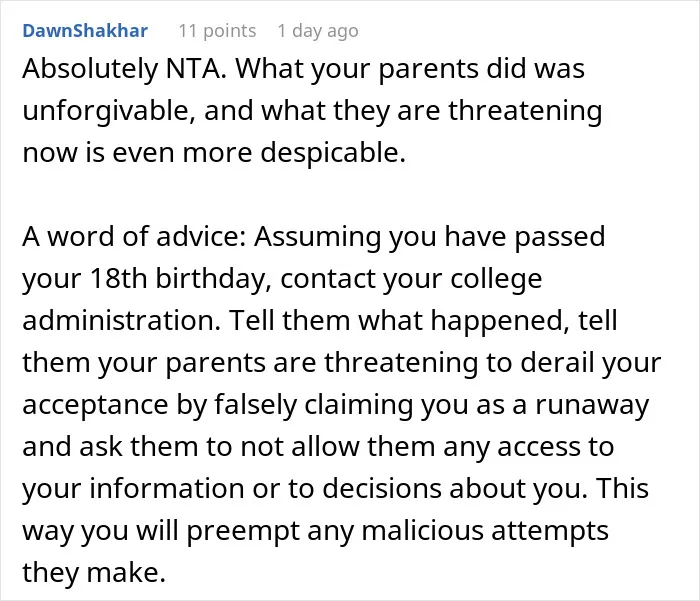Click the word administration in the comment
Screen dimensions: 700x601
coord(121,321)
